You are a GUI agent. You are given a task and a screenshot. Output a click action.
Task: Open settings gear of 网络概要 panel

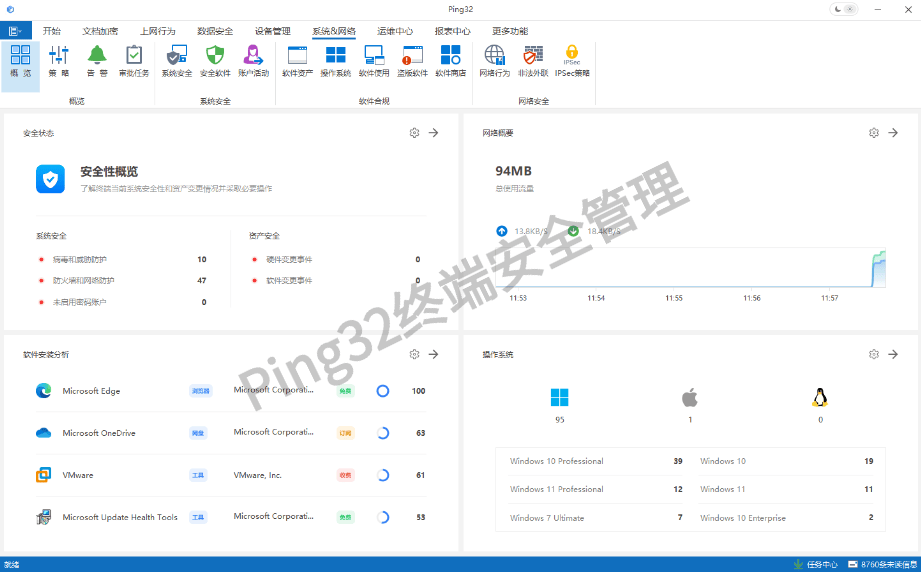[x=873, y=133]
